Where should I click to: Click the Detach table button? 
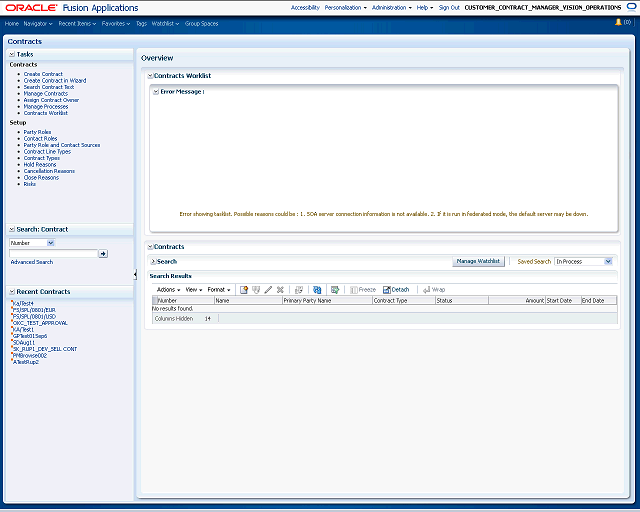click(x=396, y=290)
